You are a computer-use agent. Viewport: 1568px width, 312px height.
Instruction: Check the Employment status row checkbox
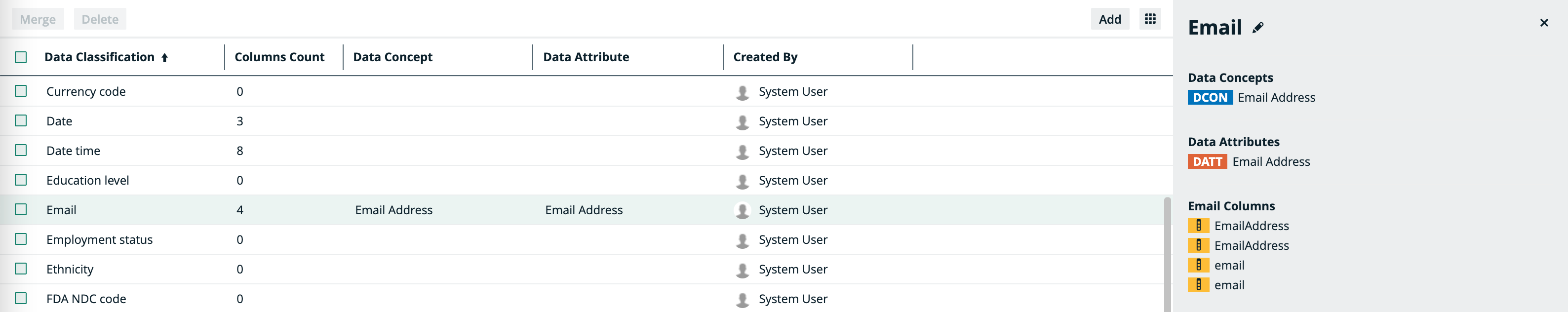21,239
